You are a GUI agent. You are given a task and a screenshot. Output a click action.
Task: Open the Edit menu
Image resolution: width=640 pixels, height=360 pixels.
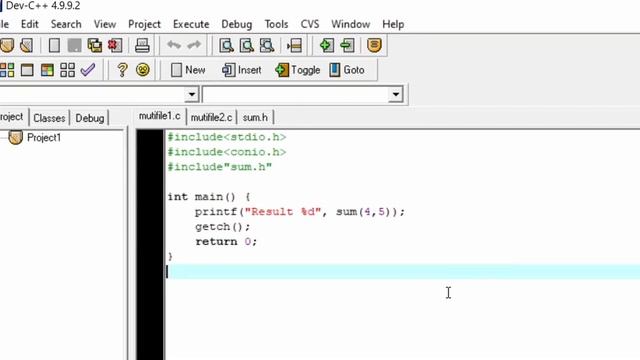(x=30, y=24)
